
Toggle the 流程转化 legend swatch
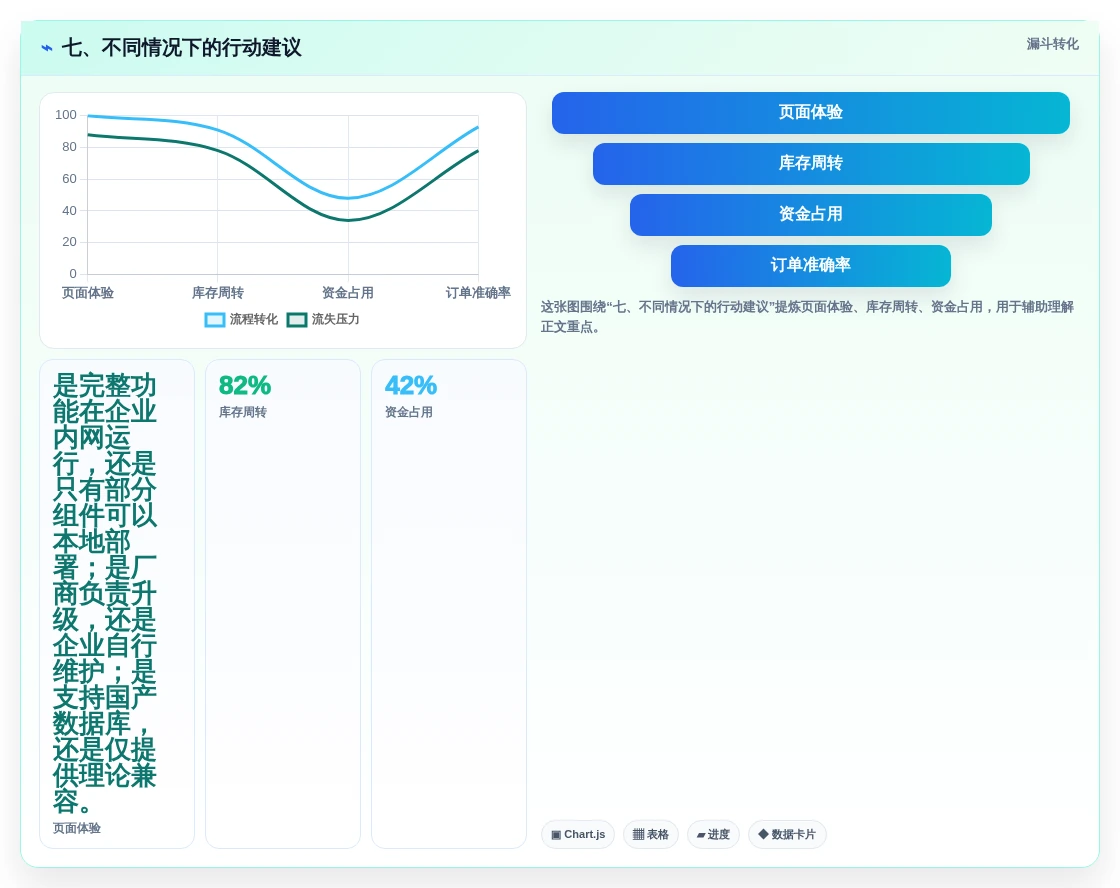215,320
